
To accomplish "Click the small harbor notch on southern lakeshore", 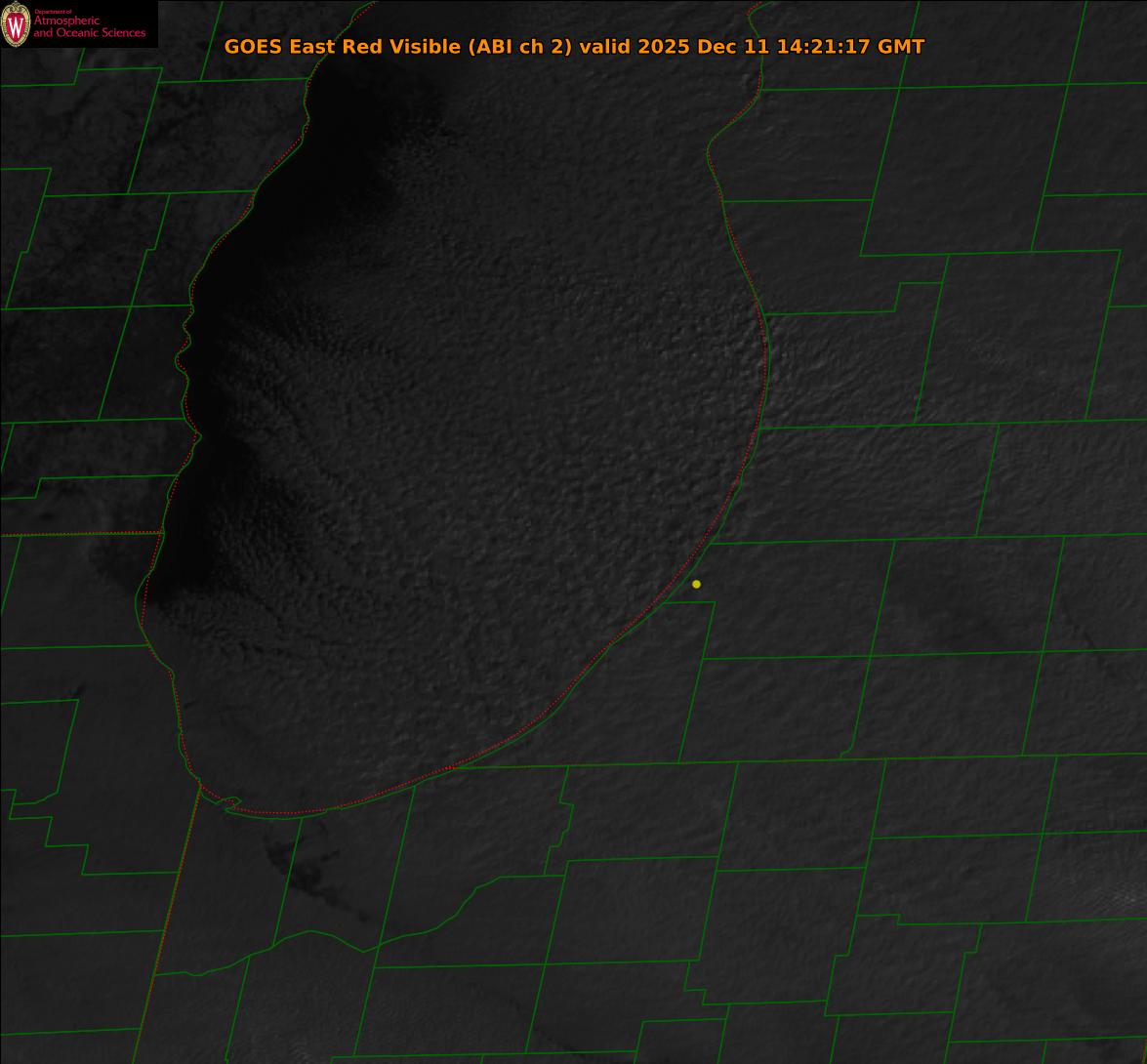I will point(230,803).
